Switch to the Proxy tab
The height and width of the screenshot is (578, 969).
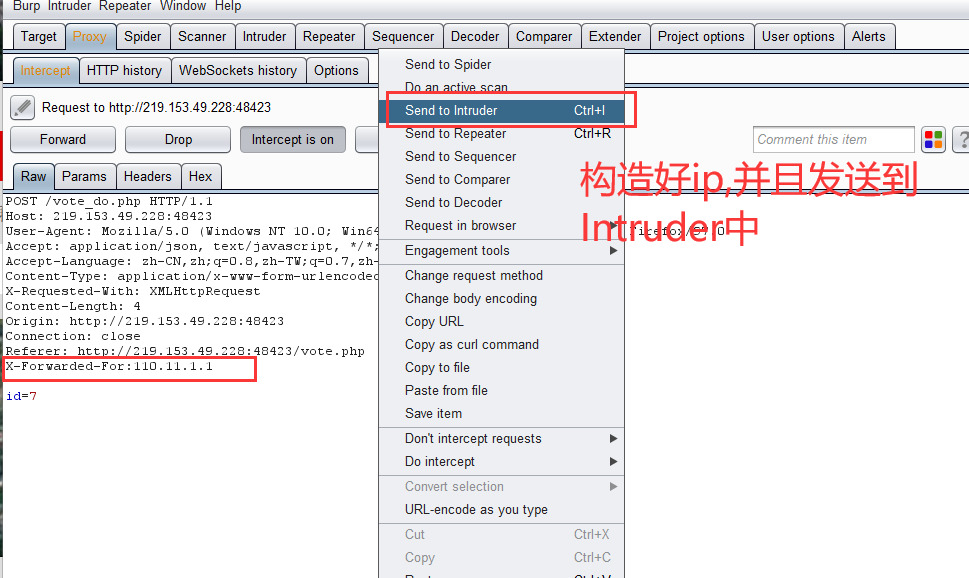coord(90,36)
